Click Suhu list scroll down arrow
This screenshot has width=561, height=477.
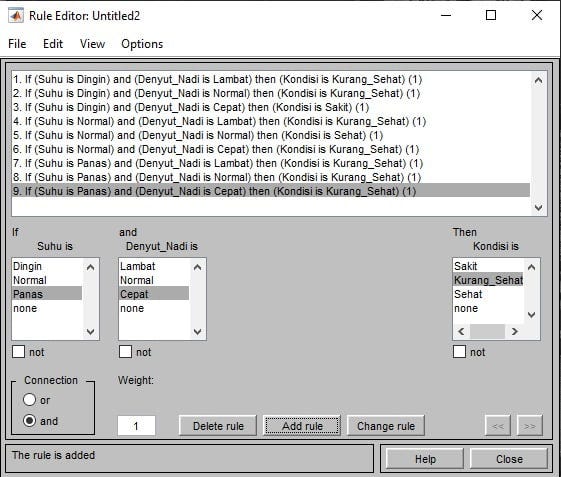pyautogui.click(x=91, y=332)
